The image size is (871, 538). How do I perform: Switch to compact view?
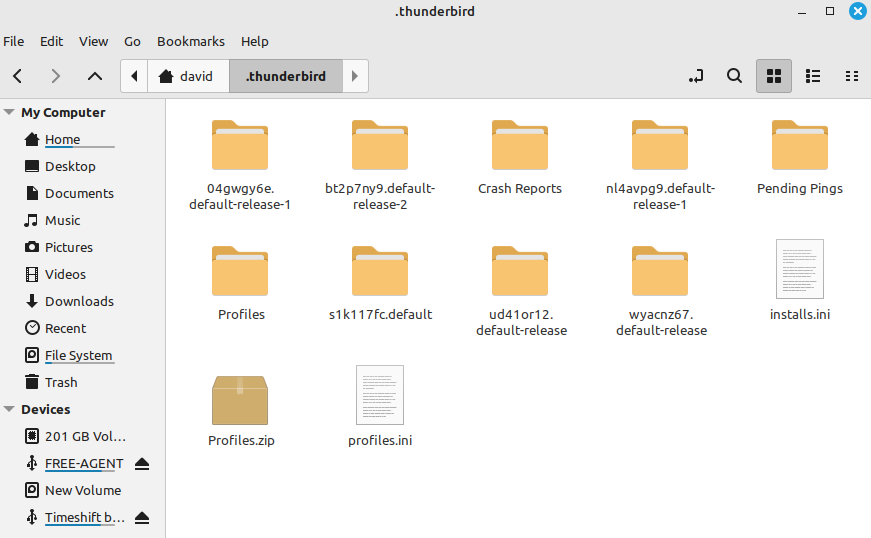[x=852, y=76]
